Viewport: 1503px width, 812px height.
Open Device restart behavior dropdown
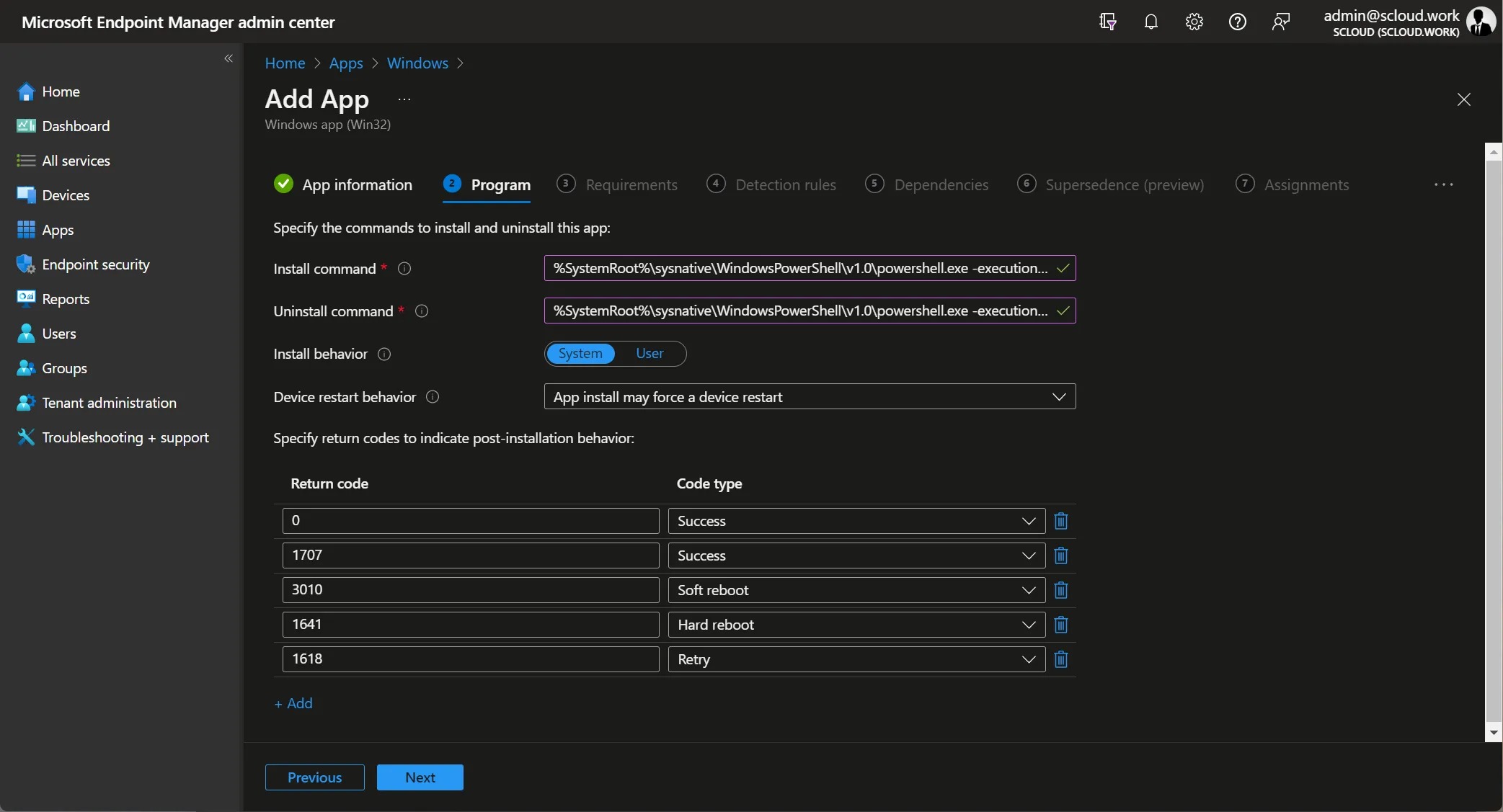tap(810, 397)
